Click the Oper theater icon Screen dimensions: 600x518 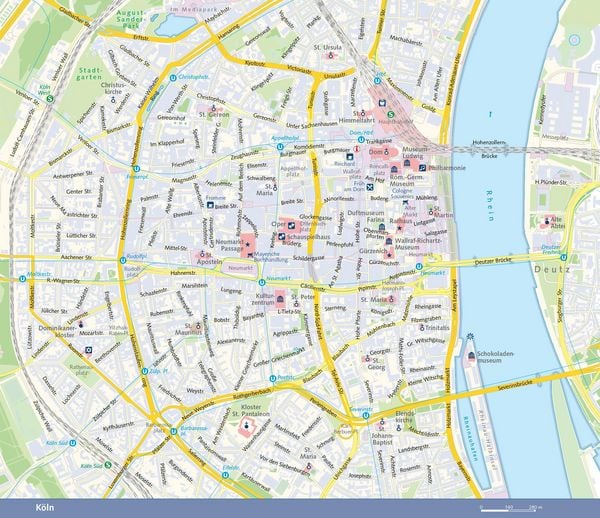pyautogui.click(x=291, y=225)
